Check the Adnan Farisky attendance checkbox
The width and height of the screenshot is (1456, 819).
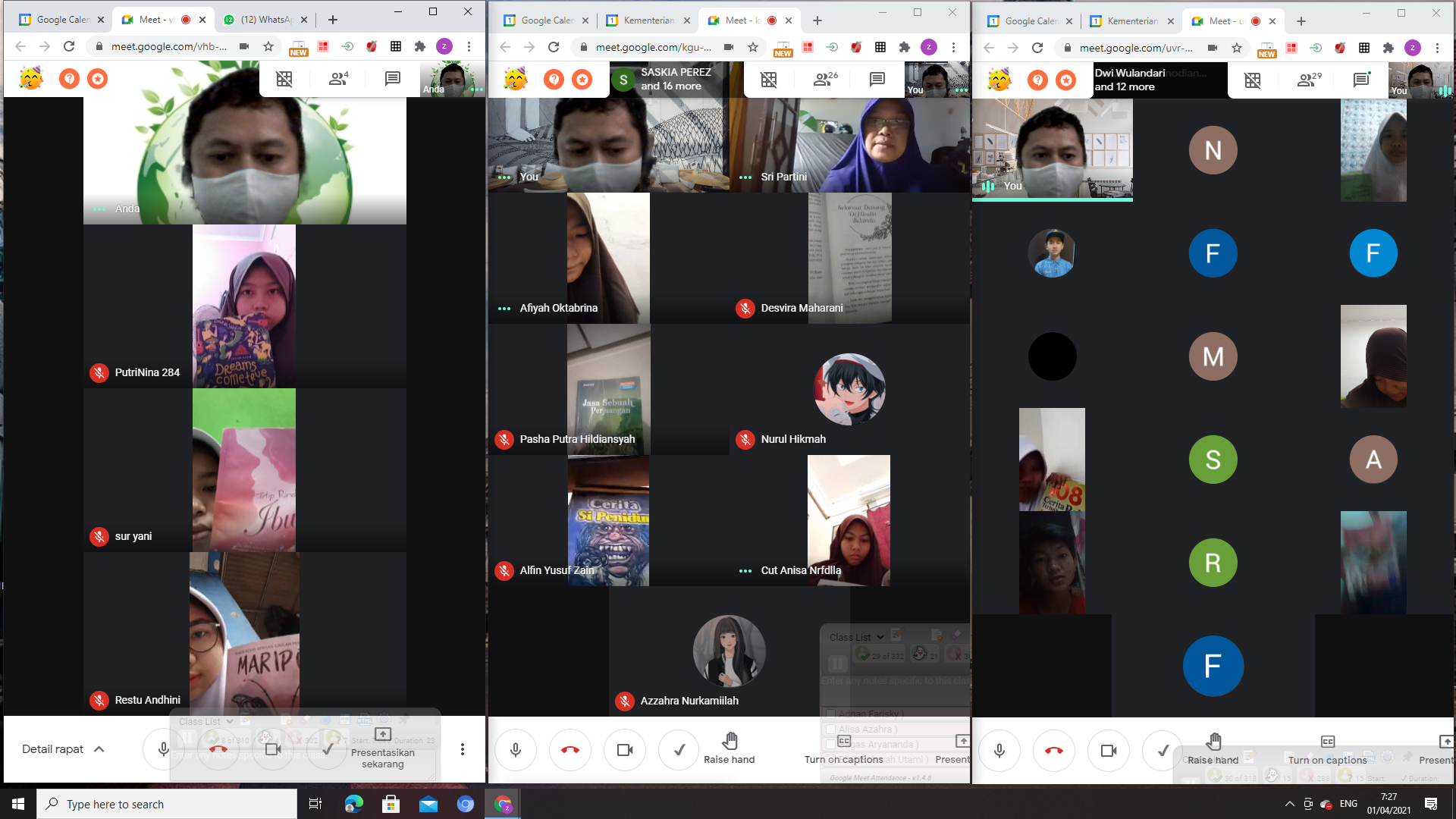[830, 714]
